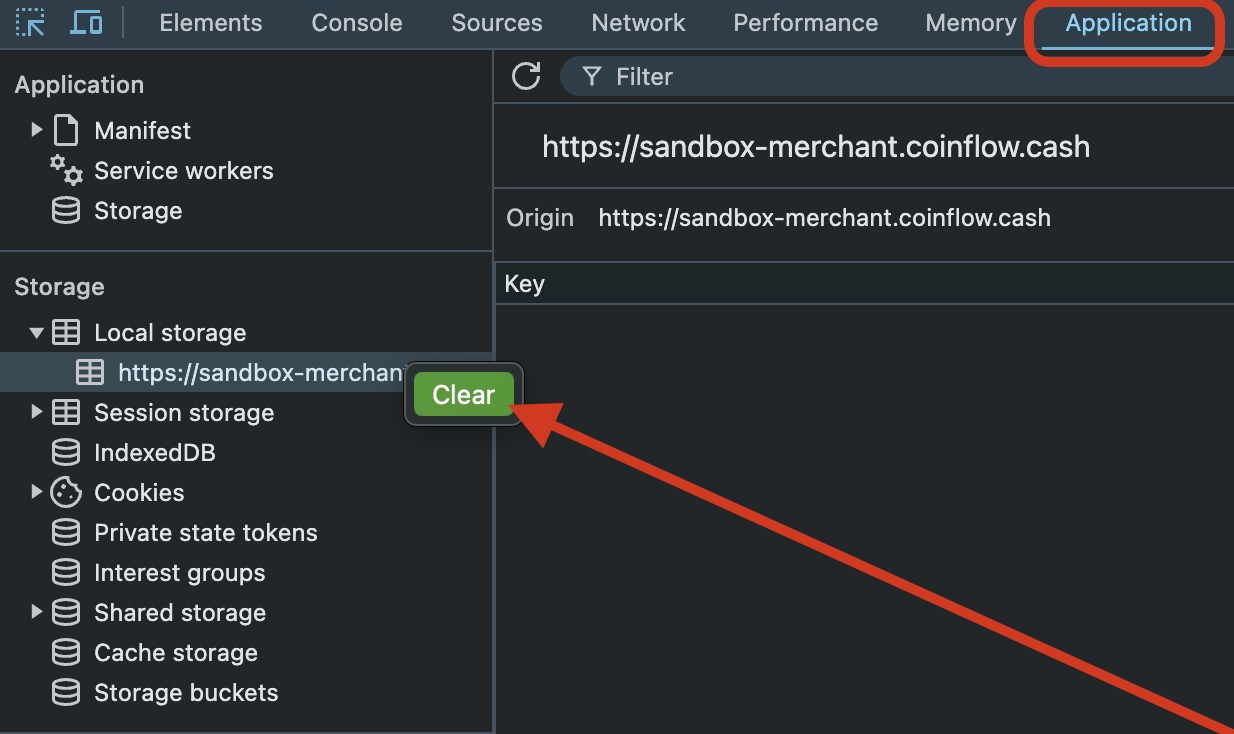Click the Manifest document icon
The width and height of the screenshot is (1234, 734).
[66, 130]
